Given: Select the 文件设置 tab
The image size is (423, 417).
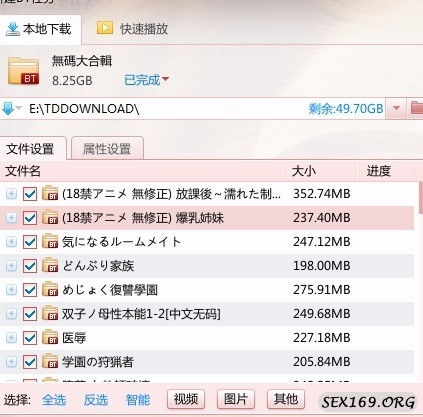Looking at the screenshot, I should point(33,149).
